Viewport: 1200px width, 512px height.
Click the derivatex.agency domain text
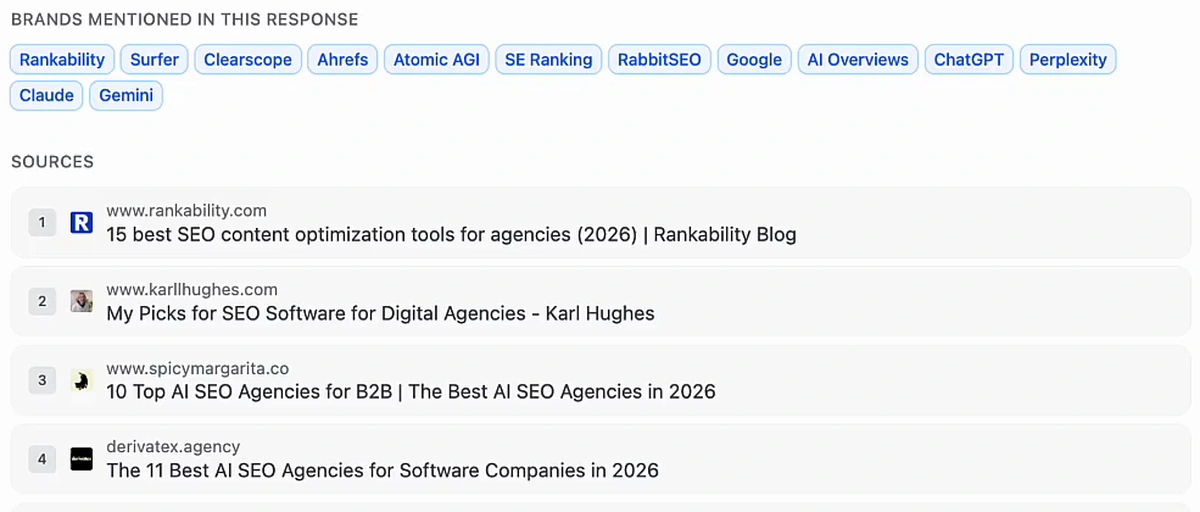point(173,446)
